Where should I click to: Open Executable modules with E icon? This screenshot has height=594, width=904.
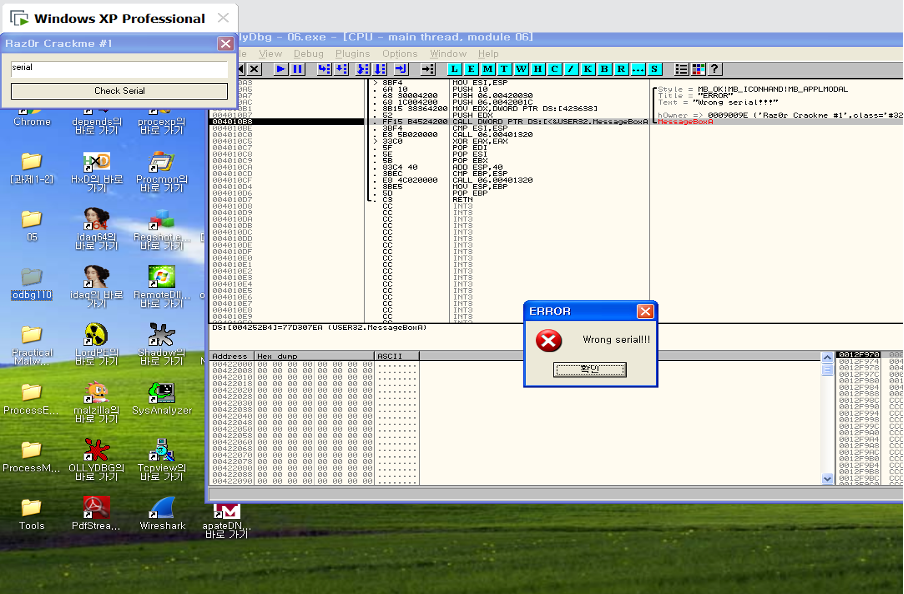click(x=471, y=69)
